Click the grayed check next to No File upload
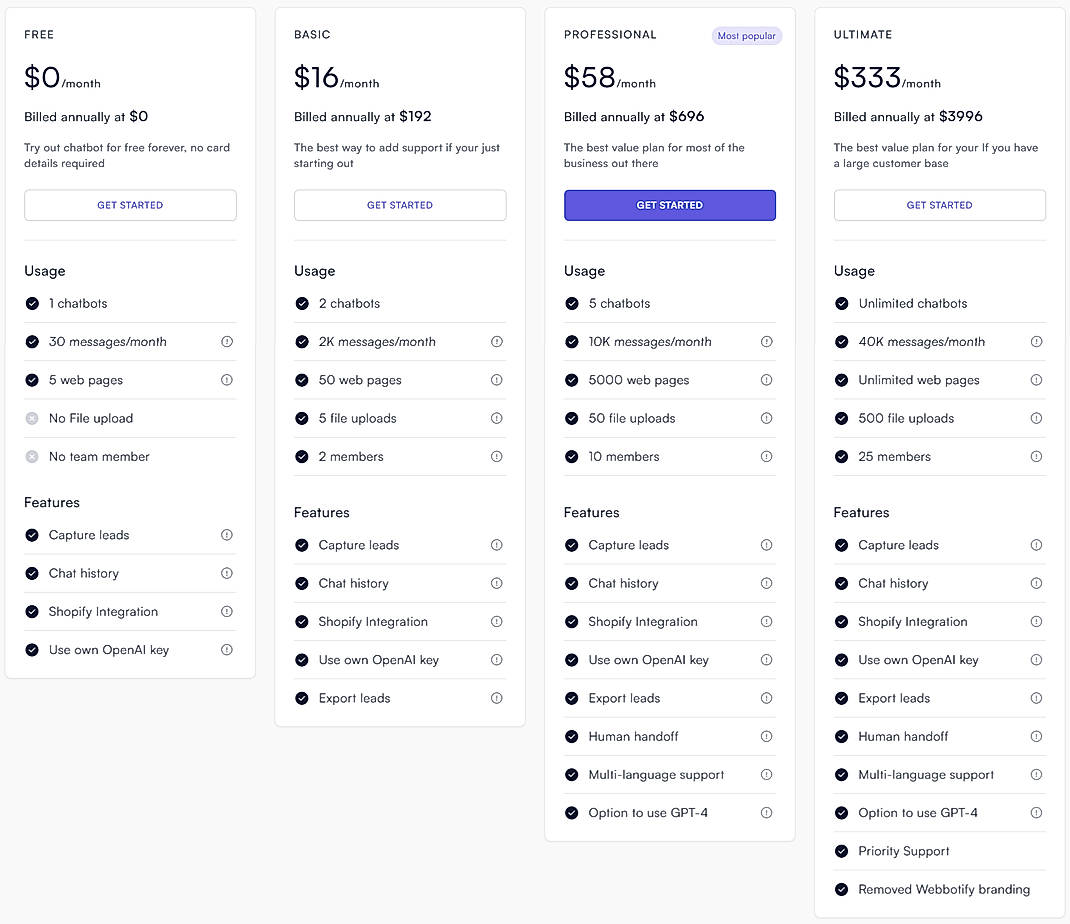This screenshot has width=1070, height=924. (x=31, y=418)
